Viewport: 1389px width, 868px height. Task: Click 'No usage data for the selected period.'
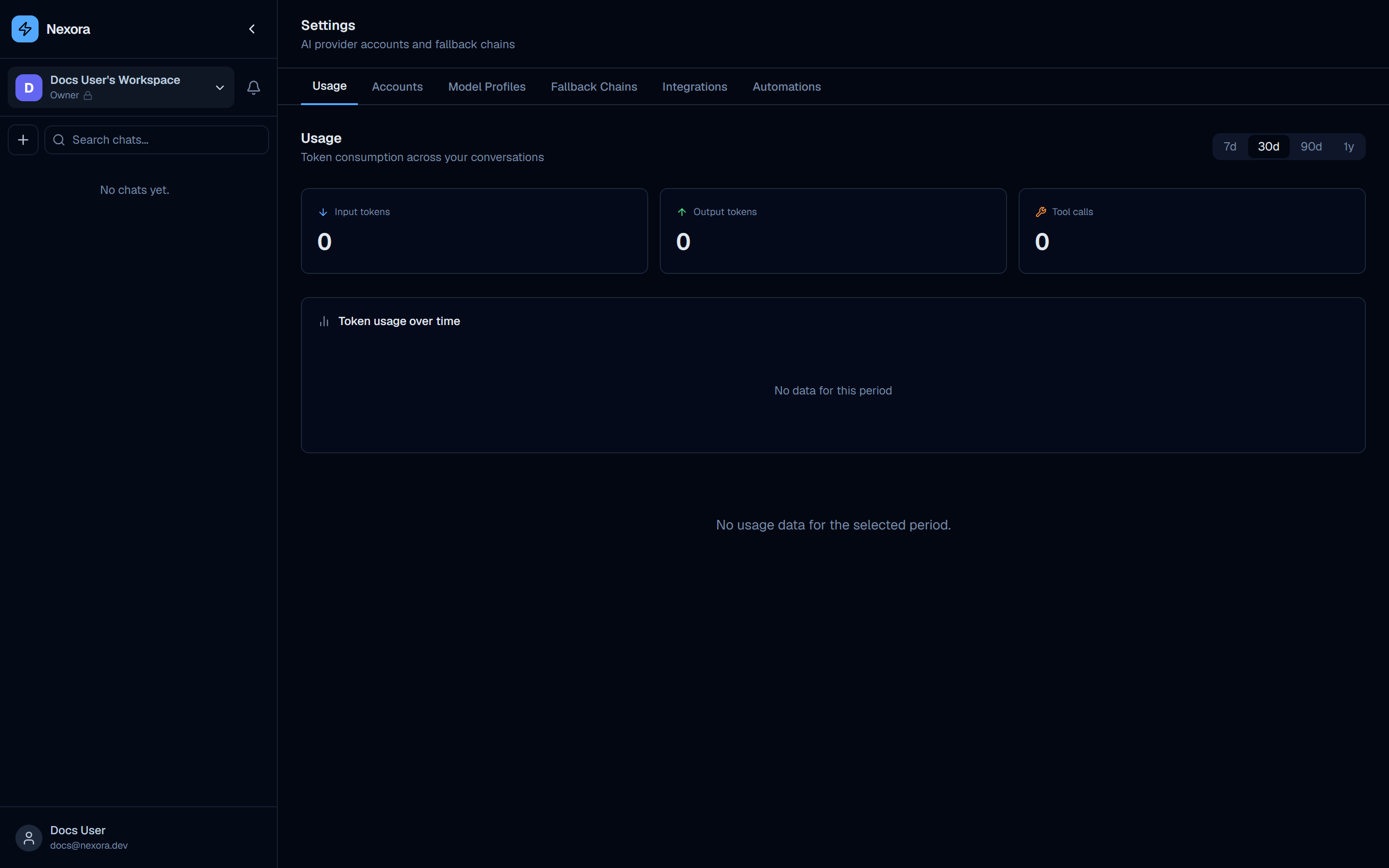click(x=833, y=525)
